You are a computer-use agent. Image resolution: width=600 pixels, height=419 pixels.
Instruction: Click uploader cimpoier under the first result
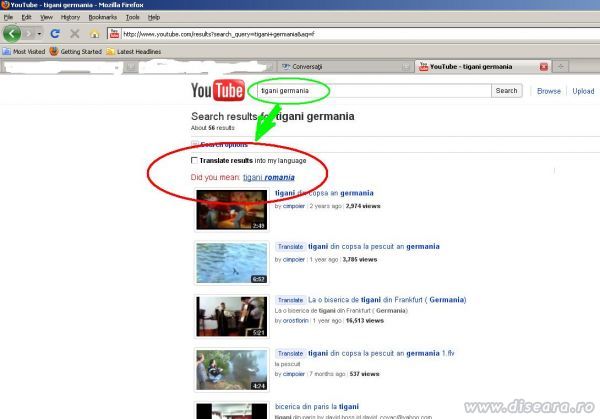click(x=293, y=206)
